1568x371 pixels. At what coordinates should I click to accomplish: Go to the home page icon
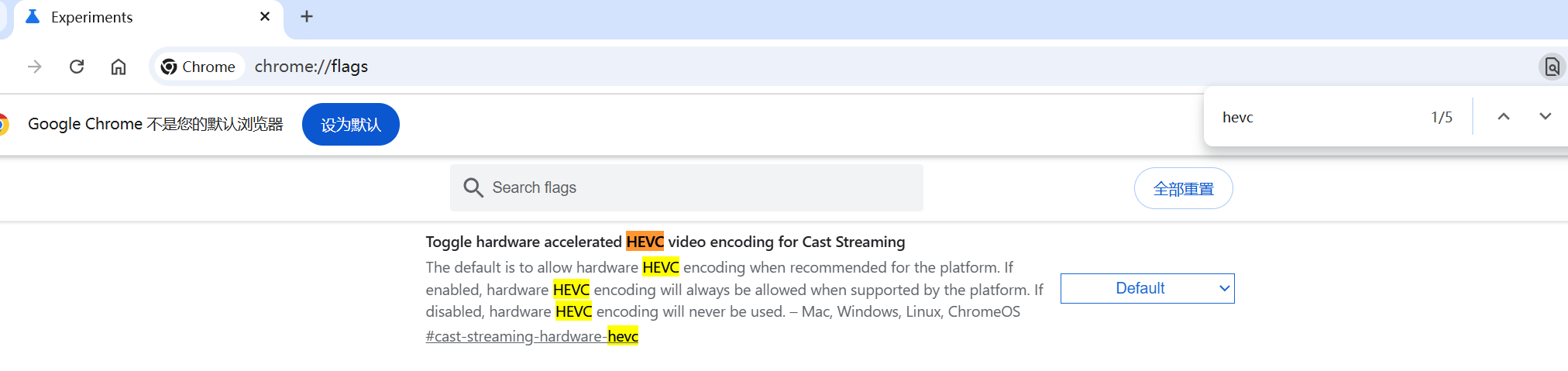point(119,67)
